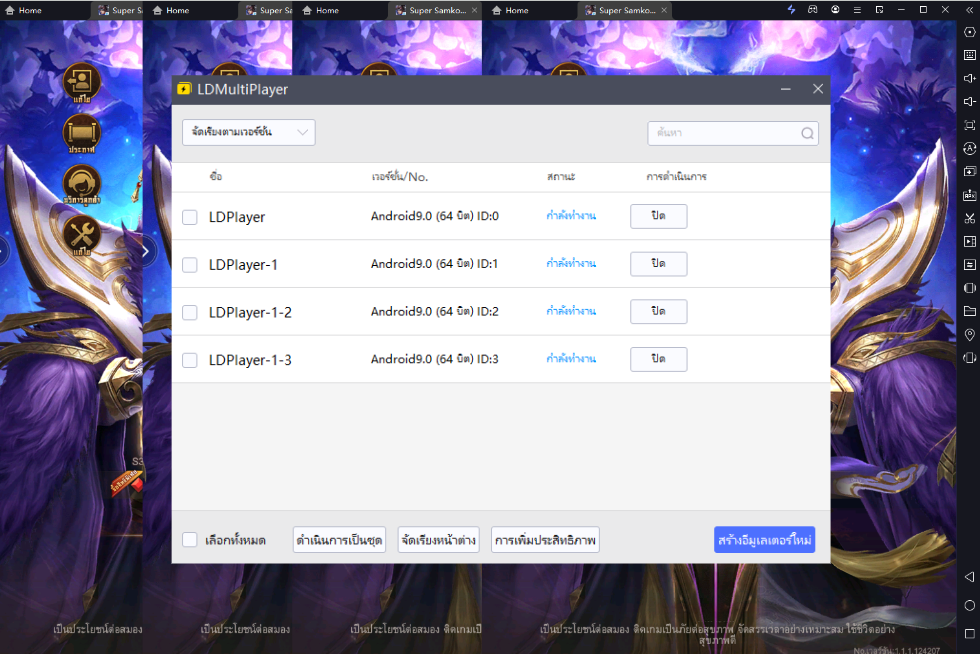
Task: Click ปิด button for LDPlayer-1-2
Action: 659,311
